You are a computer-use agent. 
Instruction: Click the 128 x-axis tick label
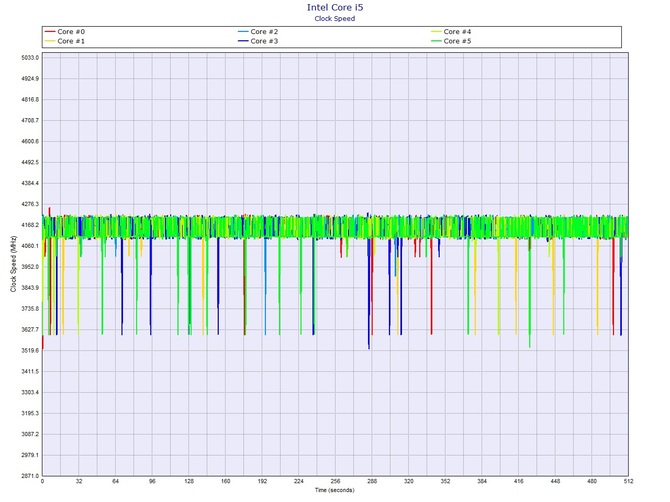[189, 481]
